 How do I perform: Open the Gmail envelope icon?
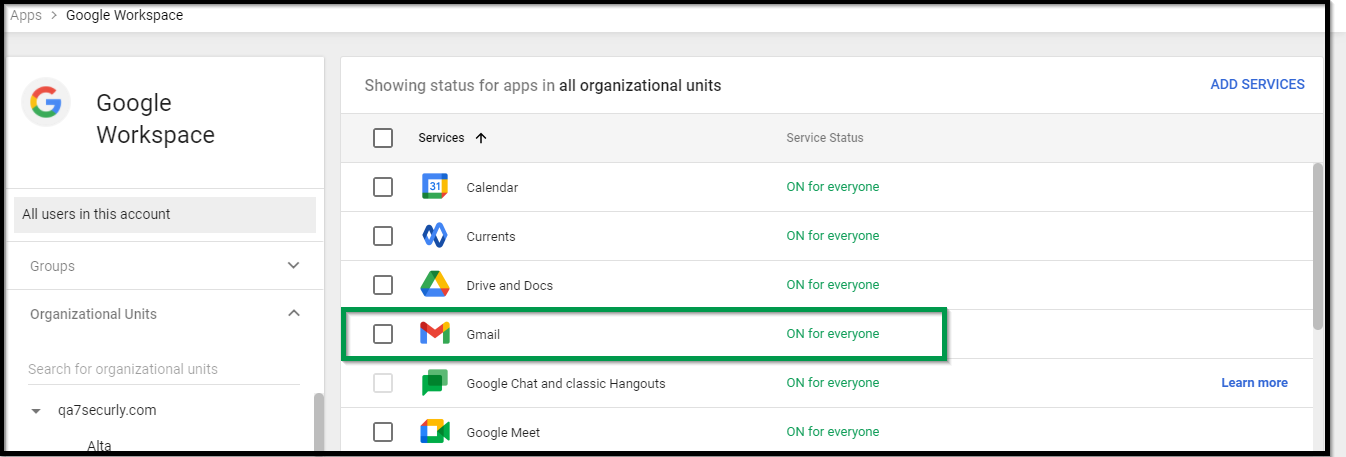click(434, 334)
